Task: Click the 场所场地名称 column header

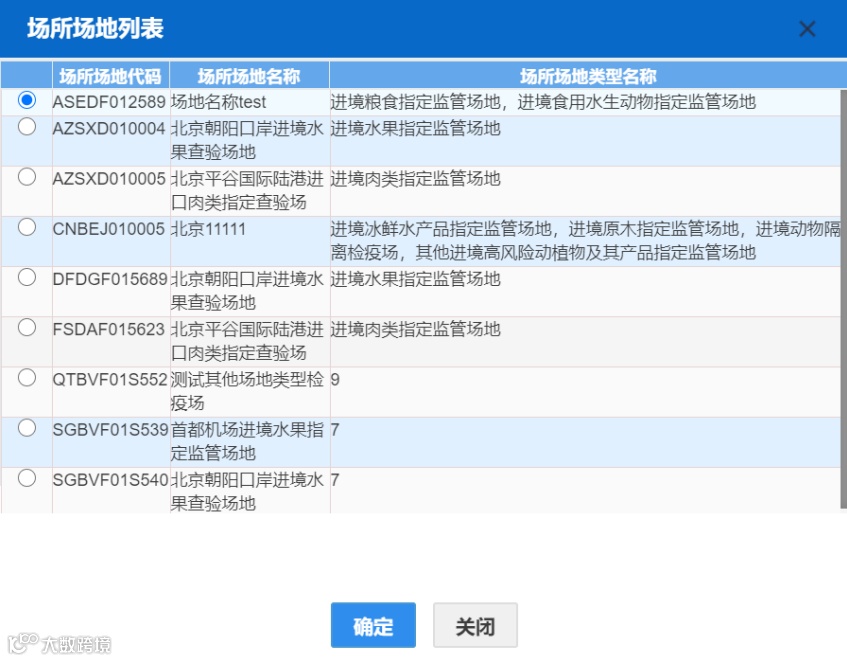Action: [x=250, y=75]
